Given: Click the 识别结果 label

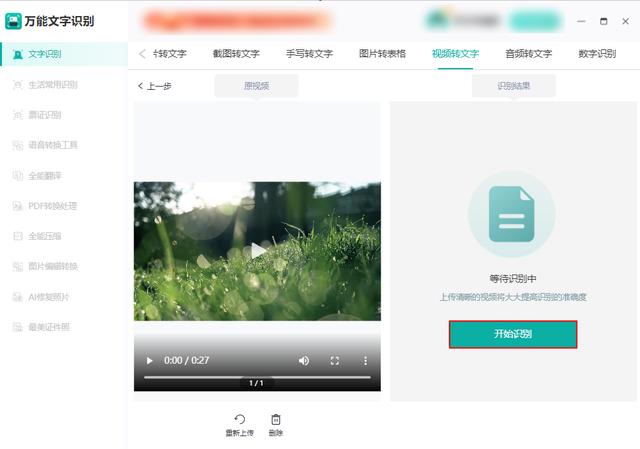Looking at the screenshot, I should [513, 86].
